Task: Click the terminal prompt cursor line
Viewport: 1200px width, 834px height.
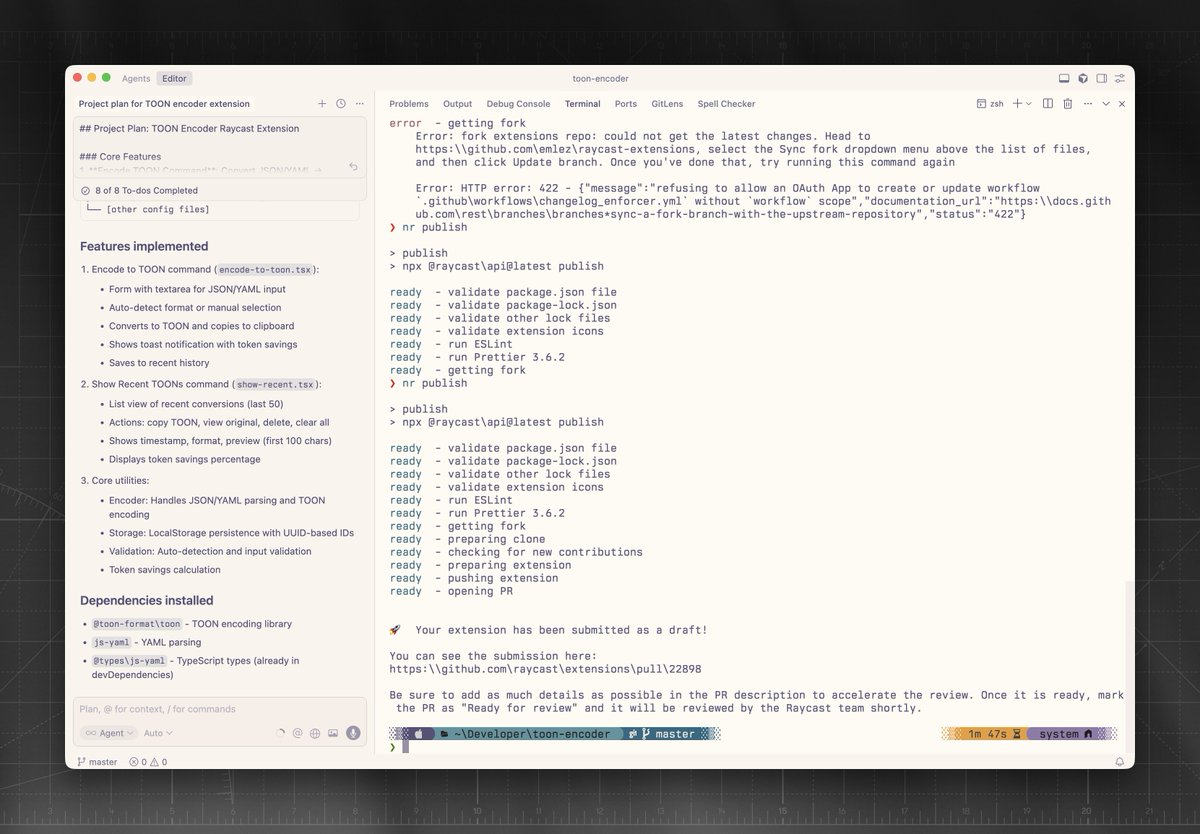Action: (404, 747)
